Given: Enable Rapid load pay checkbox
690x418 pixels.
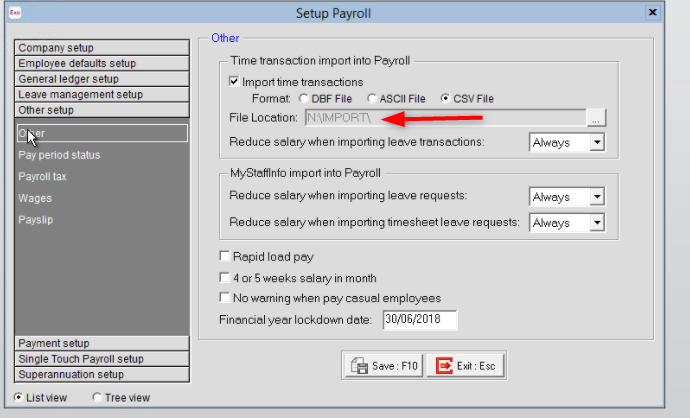Looking at the screenshot, I should [224, 256].
